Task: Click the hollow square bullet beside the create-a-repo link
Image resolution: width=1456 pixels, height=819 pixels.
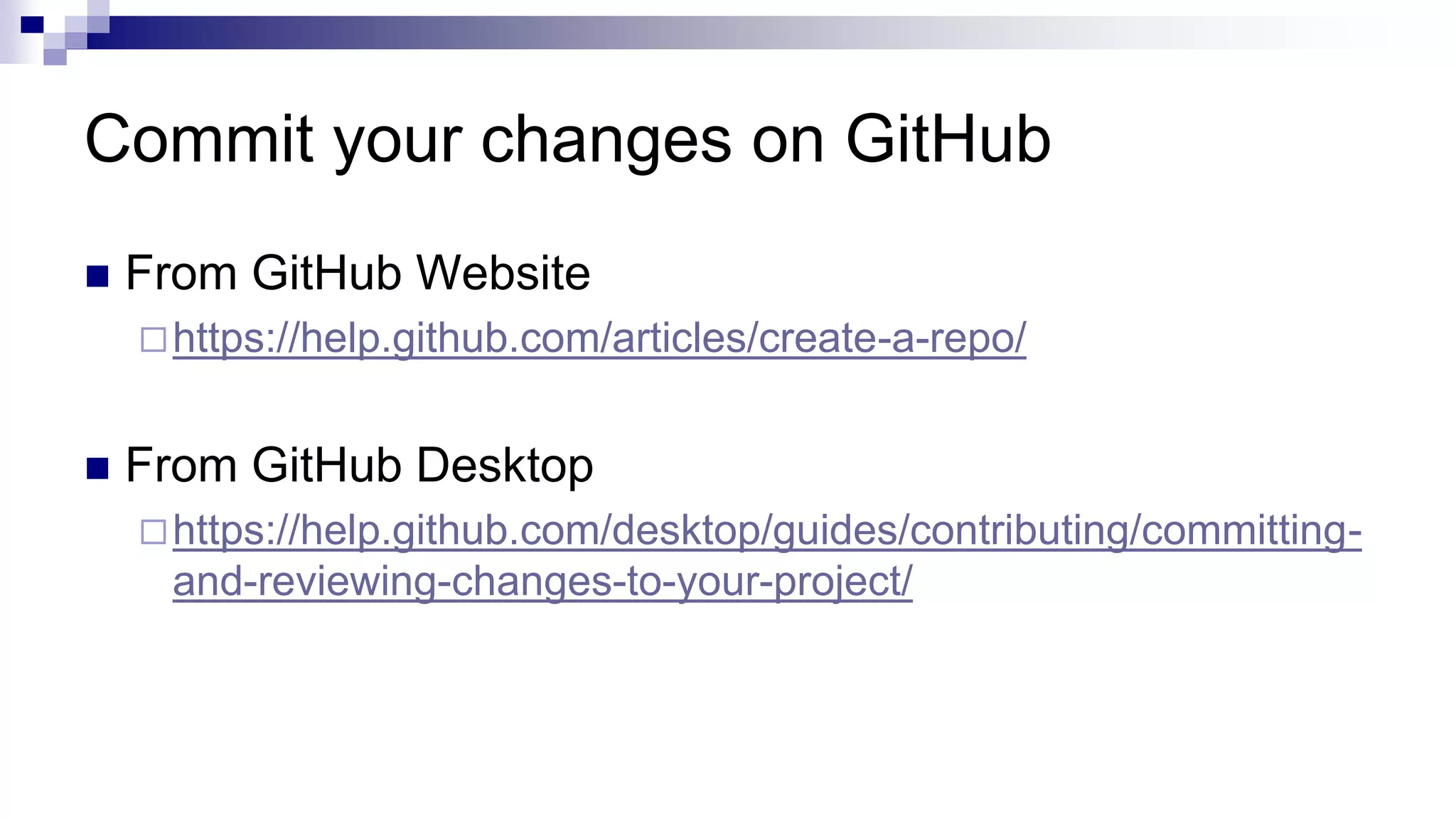Action: click(153, 339)
